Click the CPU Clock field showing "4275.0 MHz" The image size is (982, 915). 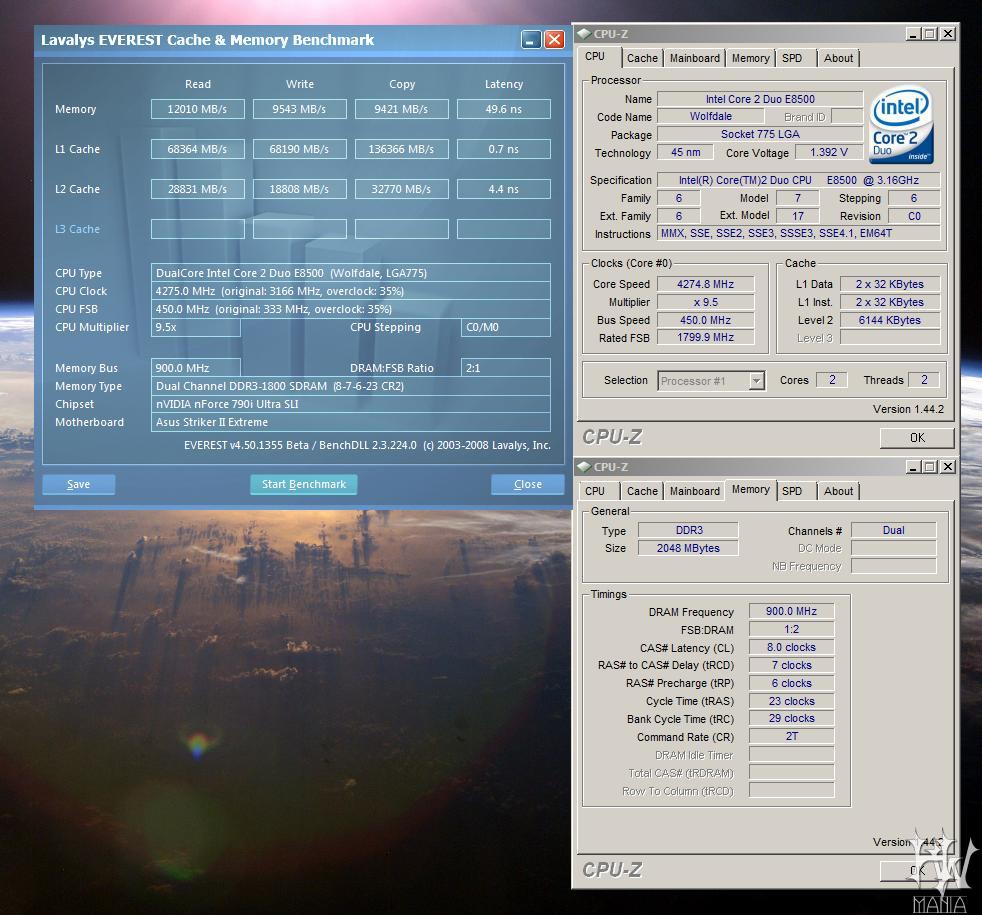351,291
